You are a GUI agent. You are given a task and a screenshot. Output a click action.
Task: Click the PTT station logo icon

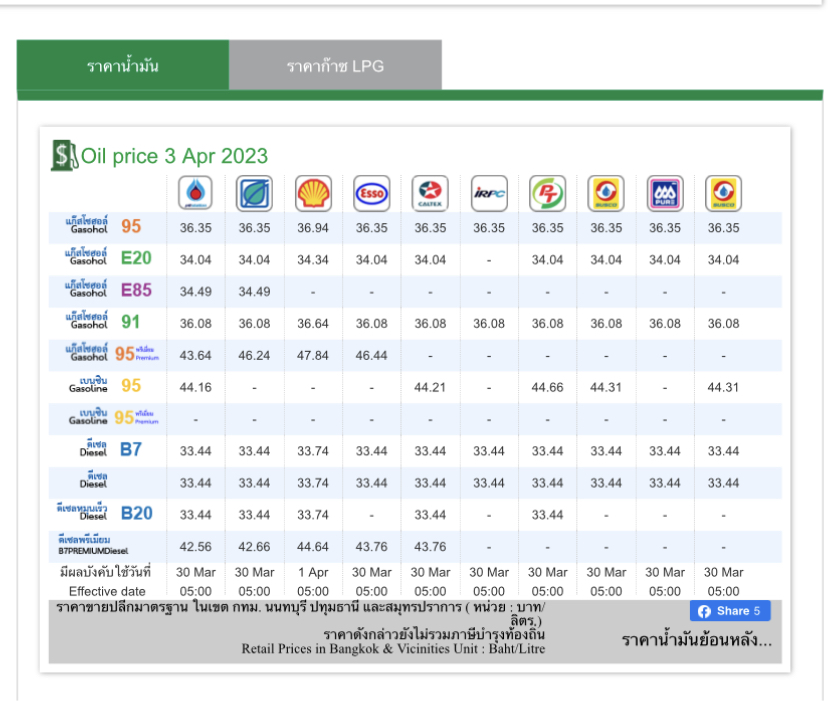pyautogui.click(x=195, y=193)
